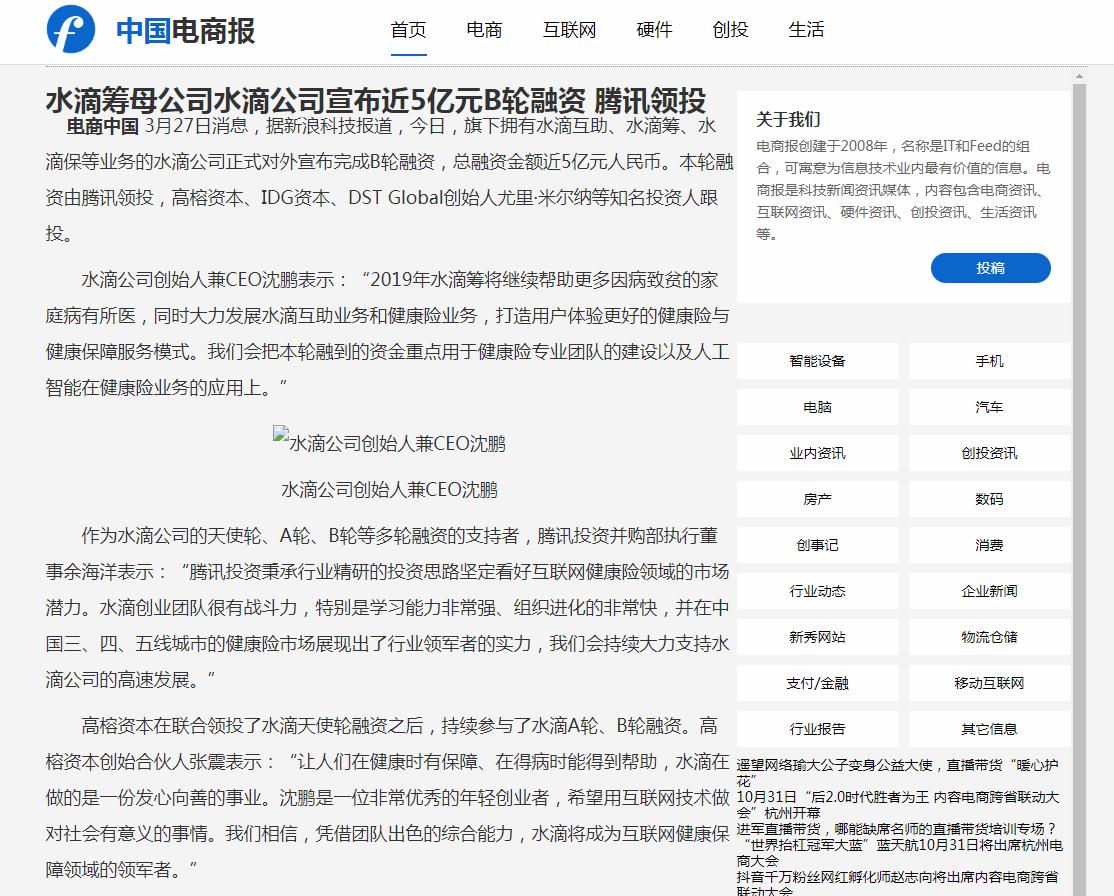Click the caption 水滴公司创始人兼CEO沈鹏 below image
This screenshot has height=896, width=1114.
(x=389, y=490)
